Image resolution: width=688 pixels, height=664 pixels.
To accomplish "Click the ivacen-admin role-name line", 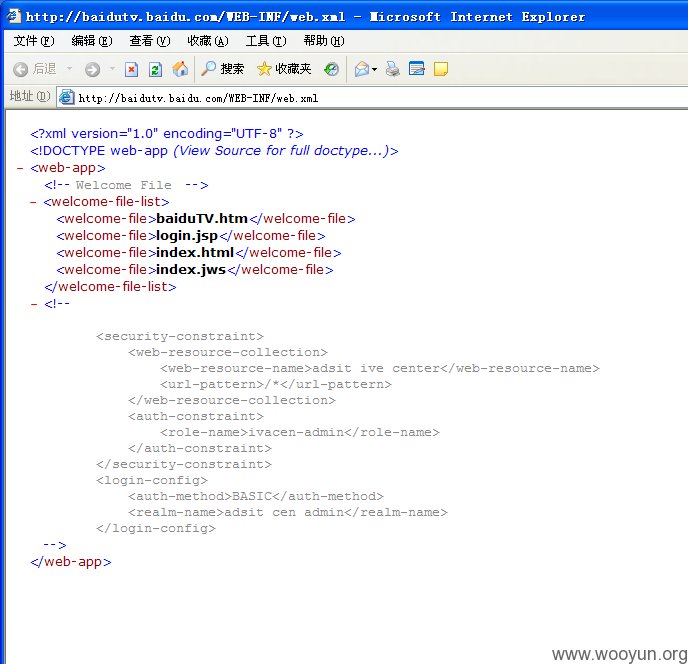I will [x=300, y=432].
